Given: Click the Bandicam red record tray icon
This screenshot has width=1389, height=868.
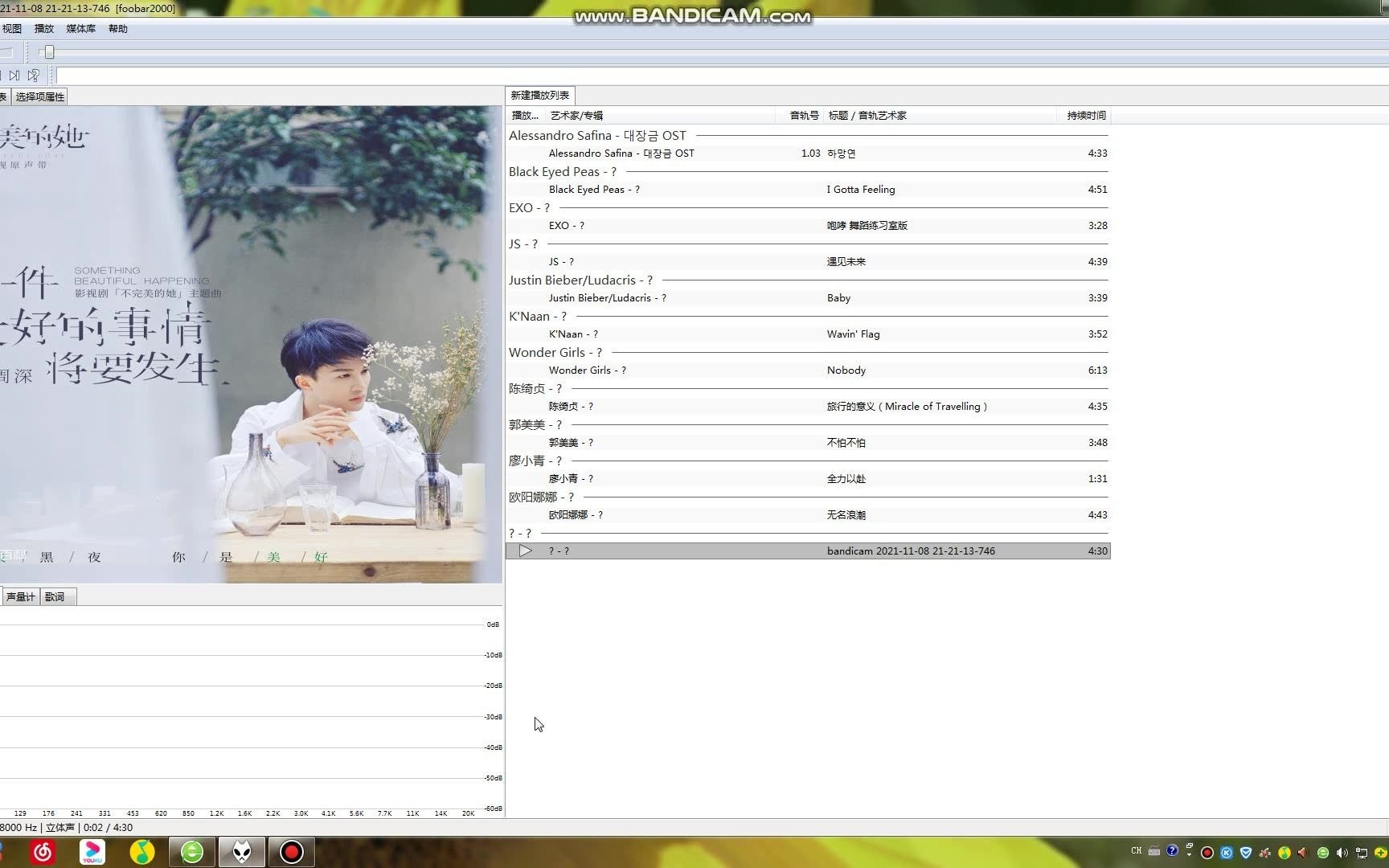Looking at the screenshot, I should [x=1207, y=853].
